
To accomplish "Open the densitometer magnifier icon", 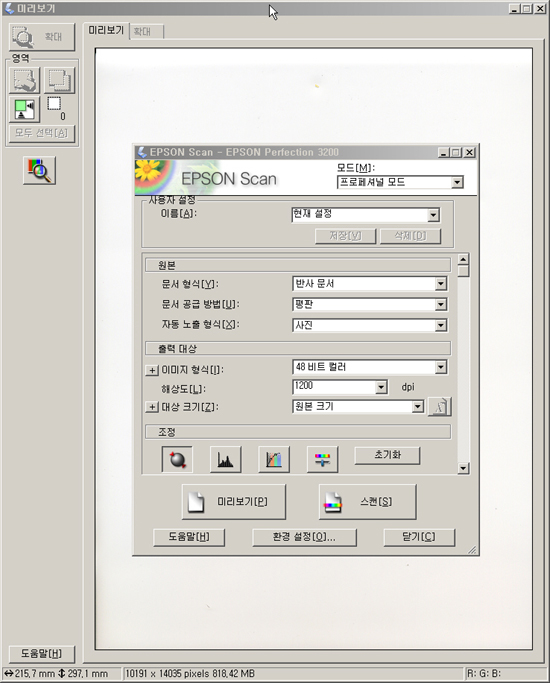I will tap(39, 170).
